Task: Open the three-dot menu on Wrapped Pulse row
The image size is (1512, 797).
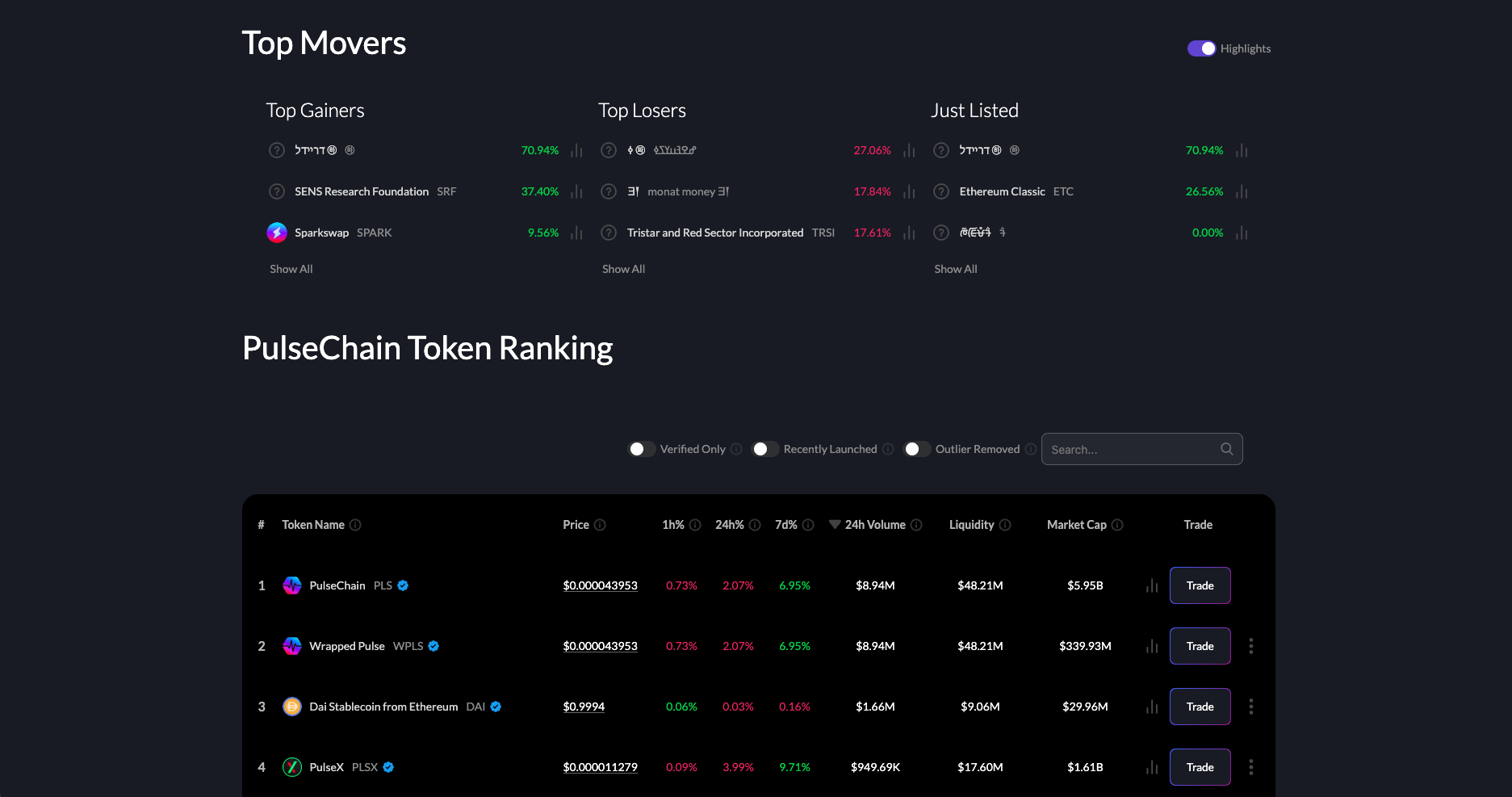Action: tap(1251, 645)
